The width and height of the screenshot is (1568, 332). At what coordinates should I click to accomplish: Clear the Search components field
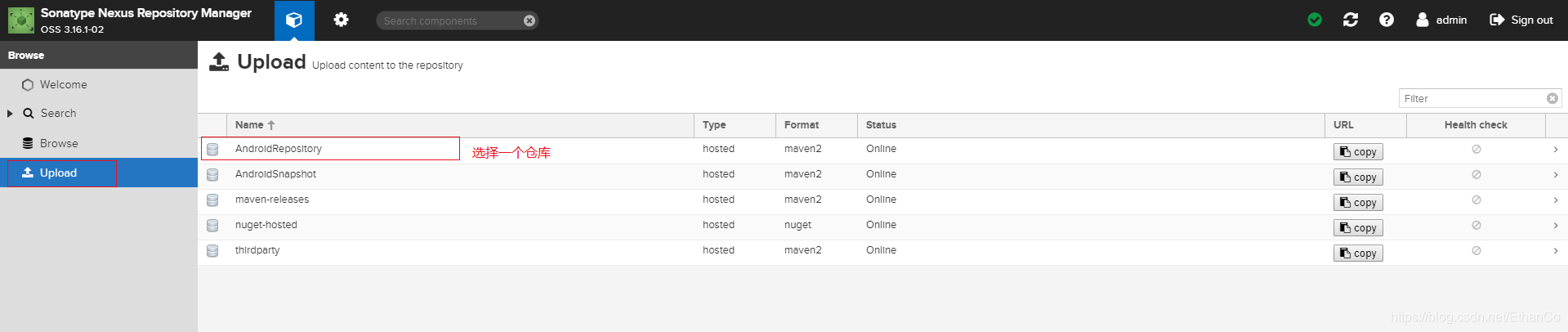pos(529,20)
